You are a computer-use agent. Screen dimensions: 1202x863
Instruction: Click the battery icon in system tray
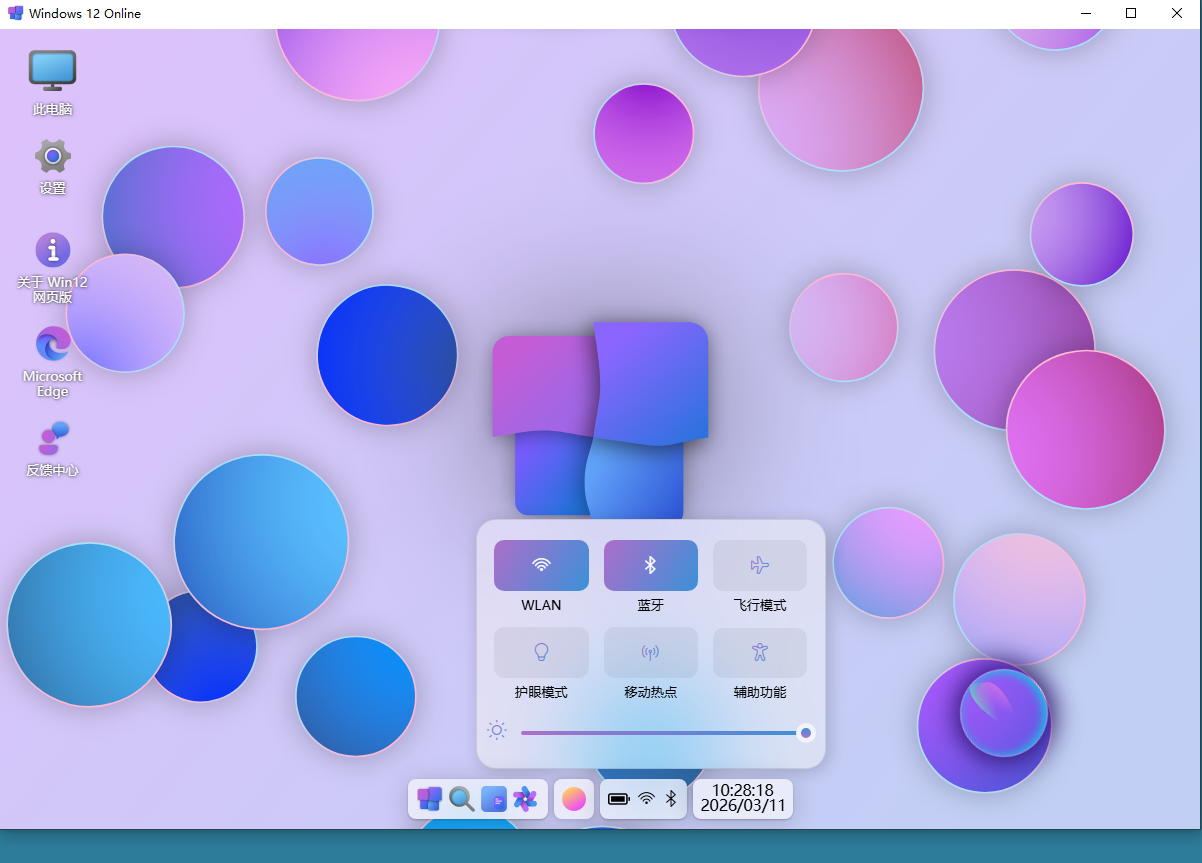[x=619, y=798]
